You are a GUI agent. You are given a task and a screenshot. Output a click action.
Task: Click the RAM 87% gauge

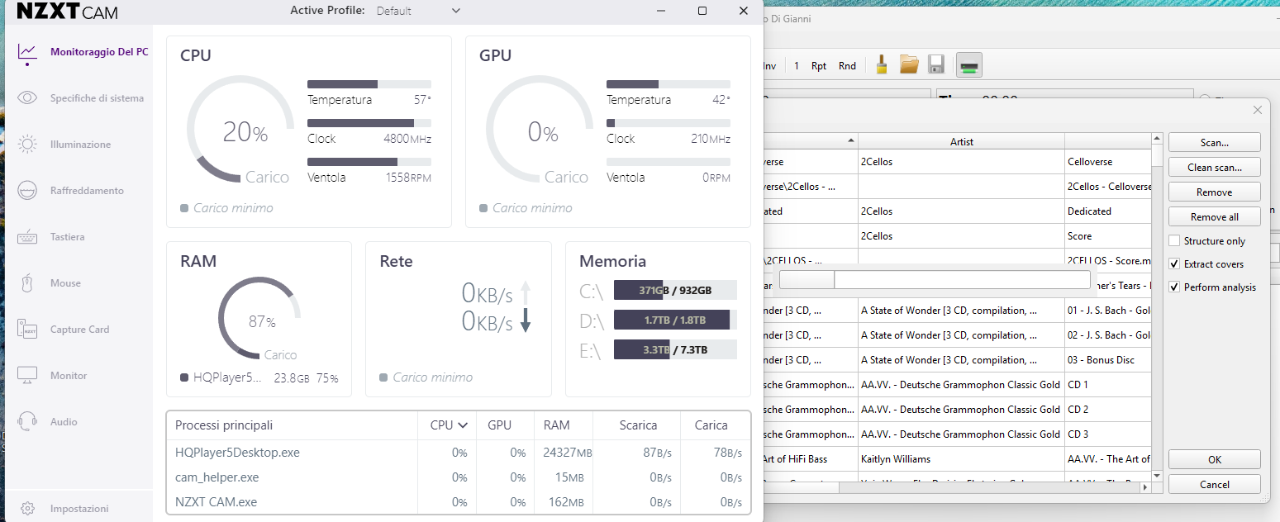pyautogui.click(x=261, y=320)
